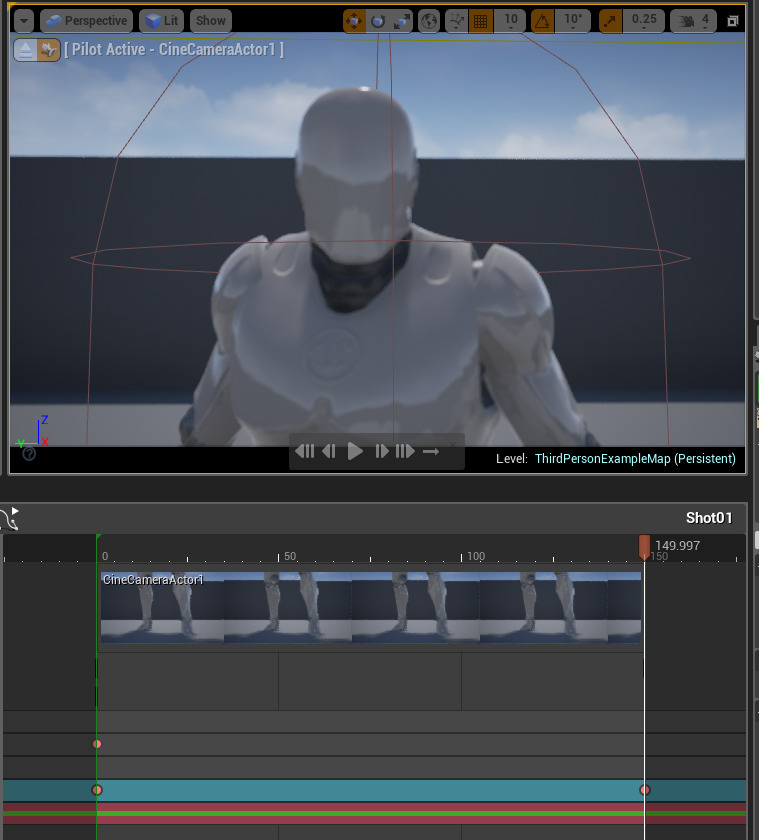Select the rotate gizmo tool
The height and width of the screenshot is (840, 759).
(x=378, y=21)
